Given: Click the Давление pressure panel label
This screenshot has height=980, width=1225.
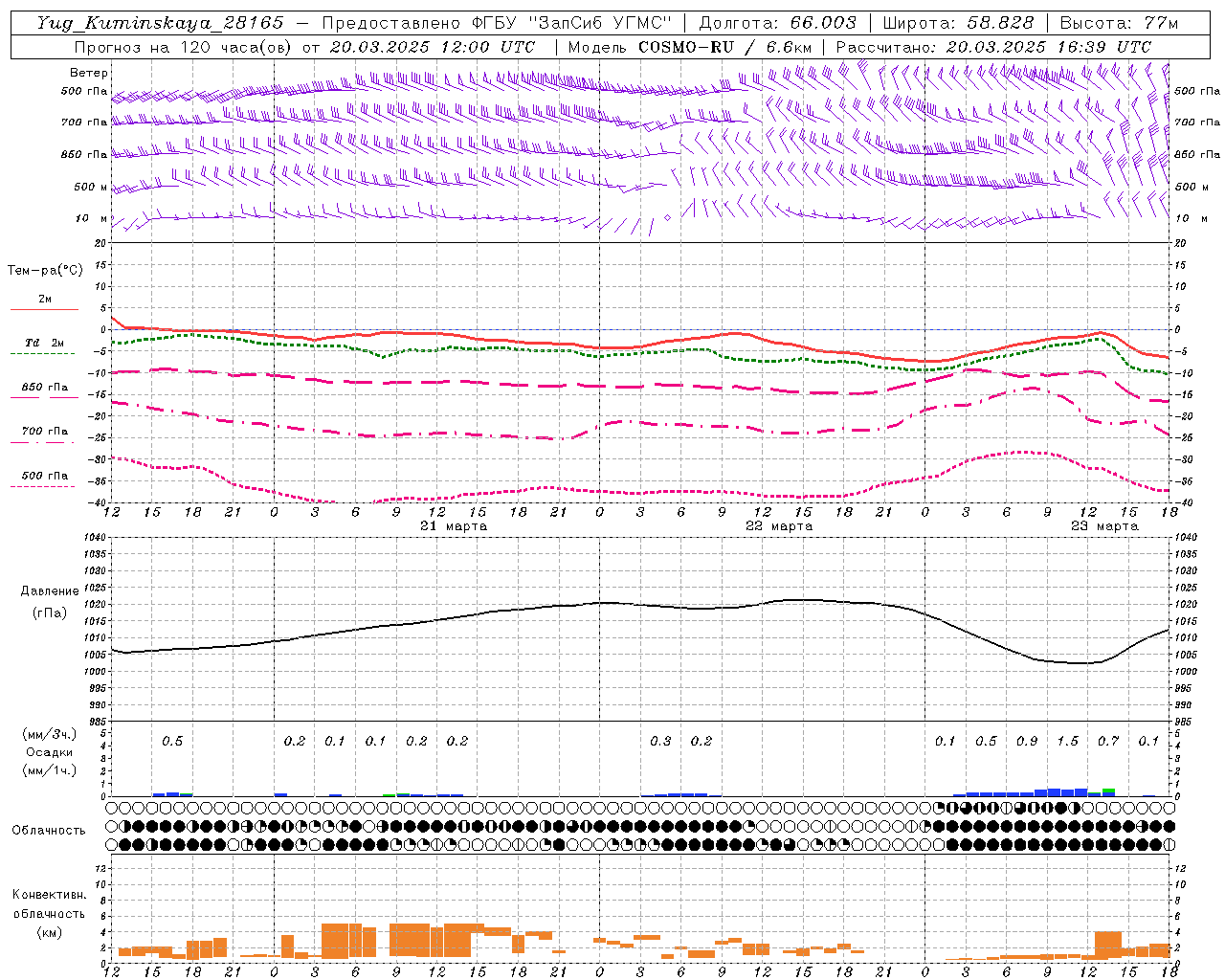Looking at the screenshot, I should click(49, 591).
